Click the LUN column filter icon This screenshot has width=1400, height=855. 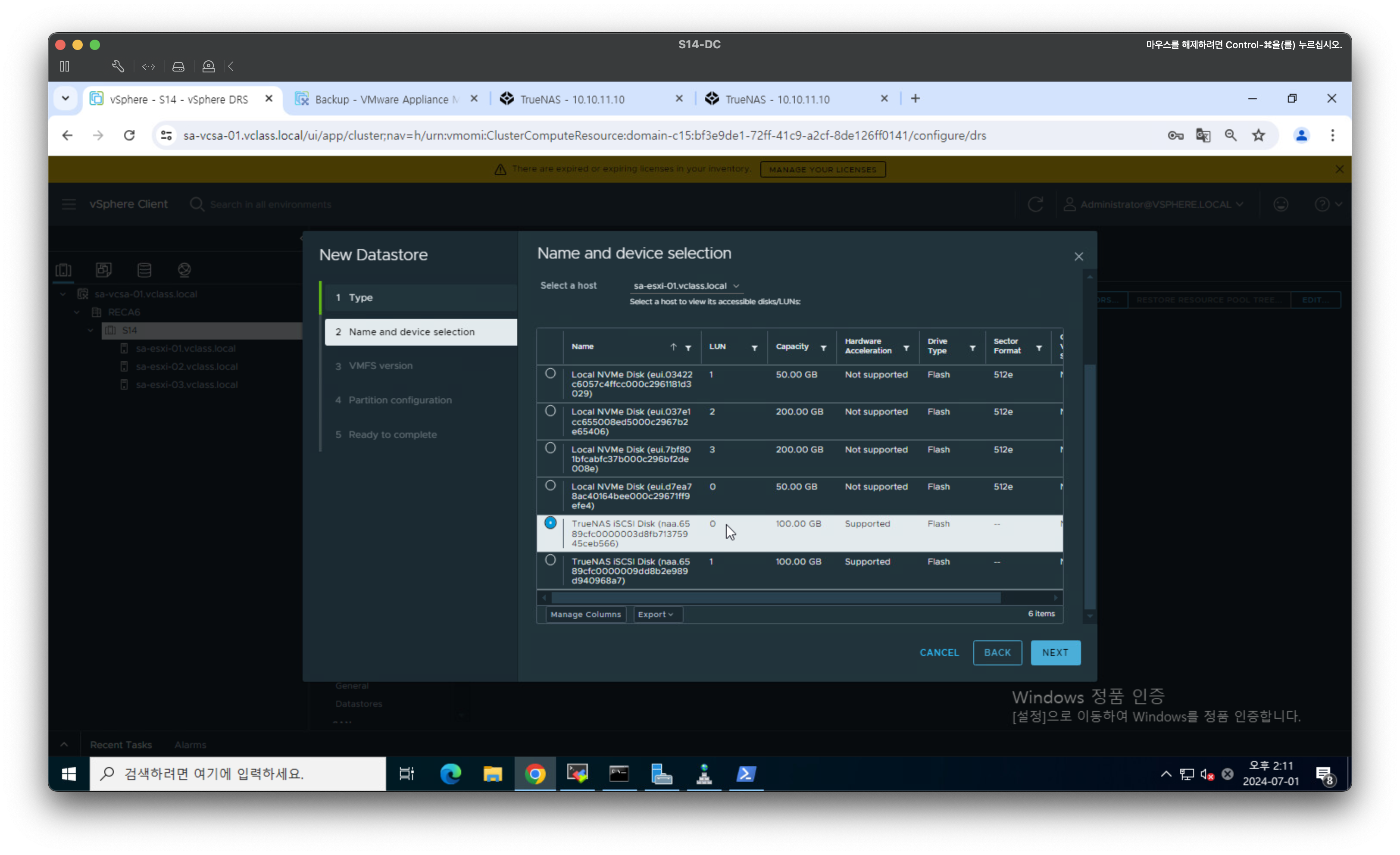coord(755,348)
